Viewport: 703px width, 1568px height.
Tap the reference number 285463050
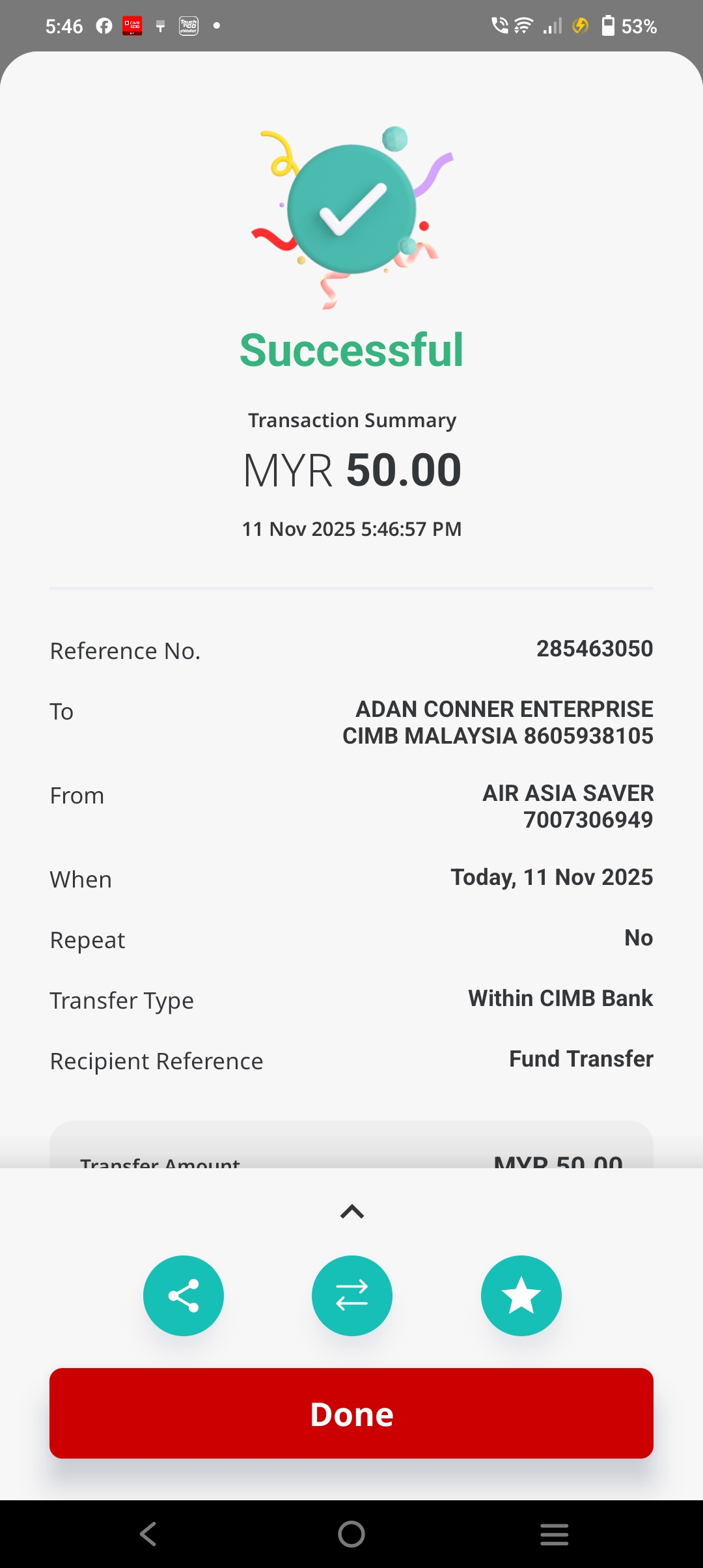[594, 649]
